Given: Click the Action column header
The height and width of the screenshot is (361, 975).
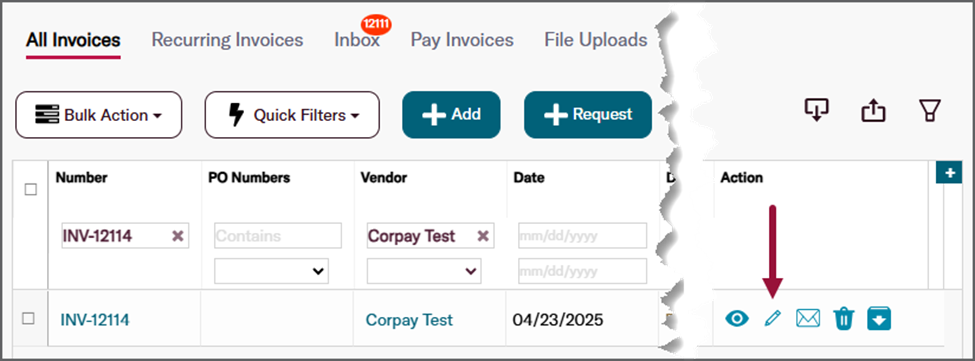Looking at the screenshot, I should coord(742,178).
